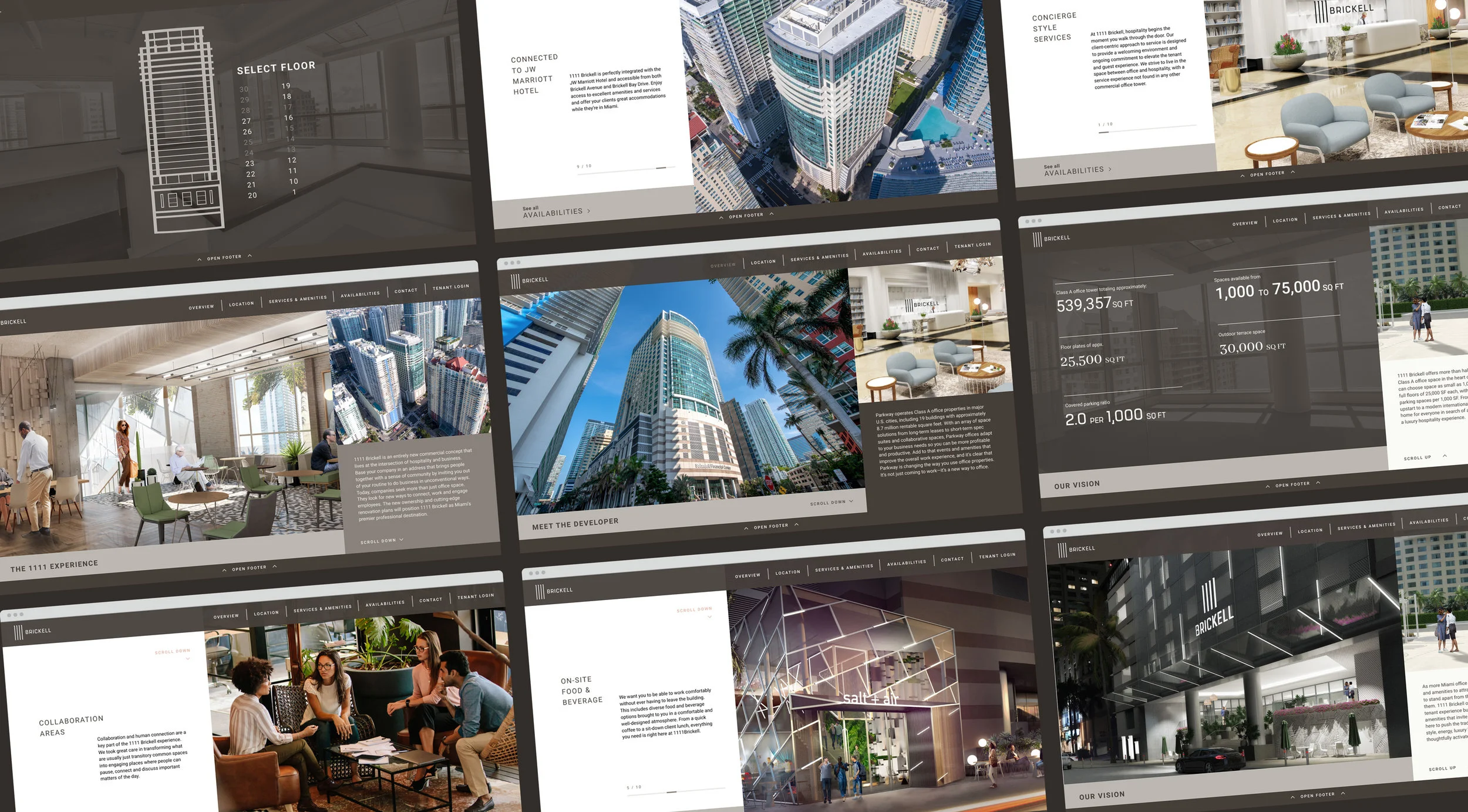Click Scroll Down on the Food & Beverage page

click(x=694, y=611)
